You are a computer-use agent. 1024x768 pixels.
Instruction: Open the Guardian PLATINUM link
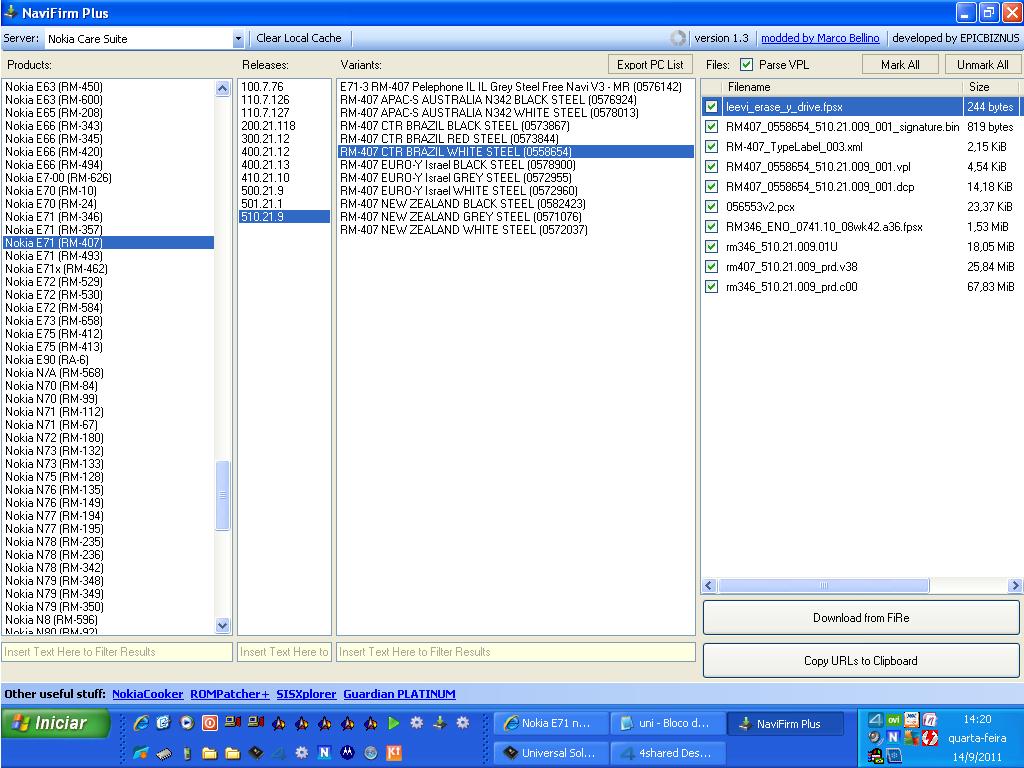(x=400, y=694)
